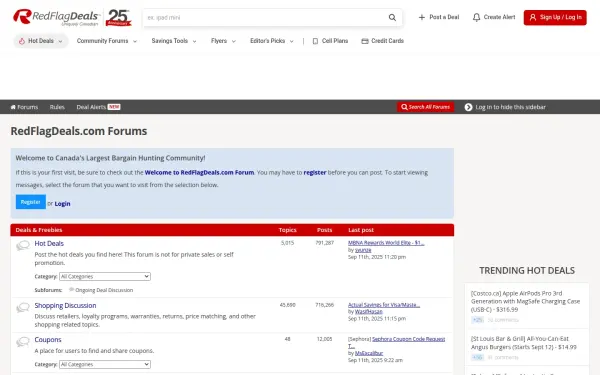Click the speech bubble icon for Coupons forum

click(23, 341)
